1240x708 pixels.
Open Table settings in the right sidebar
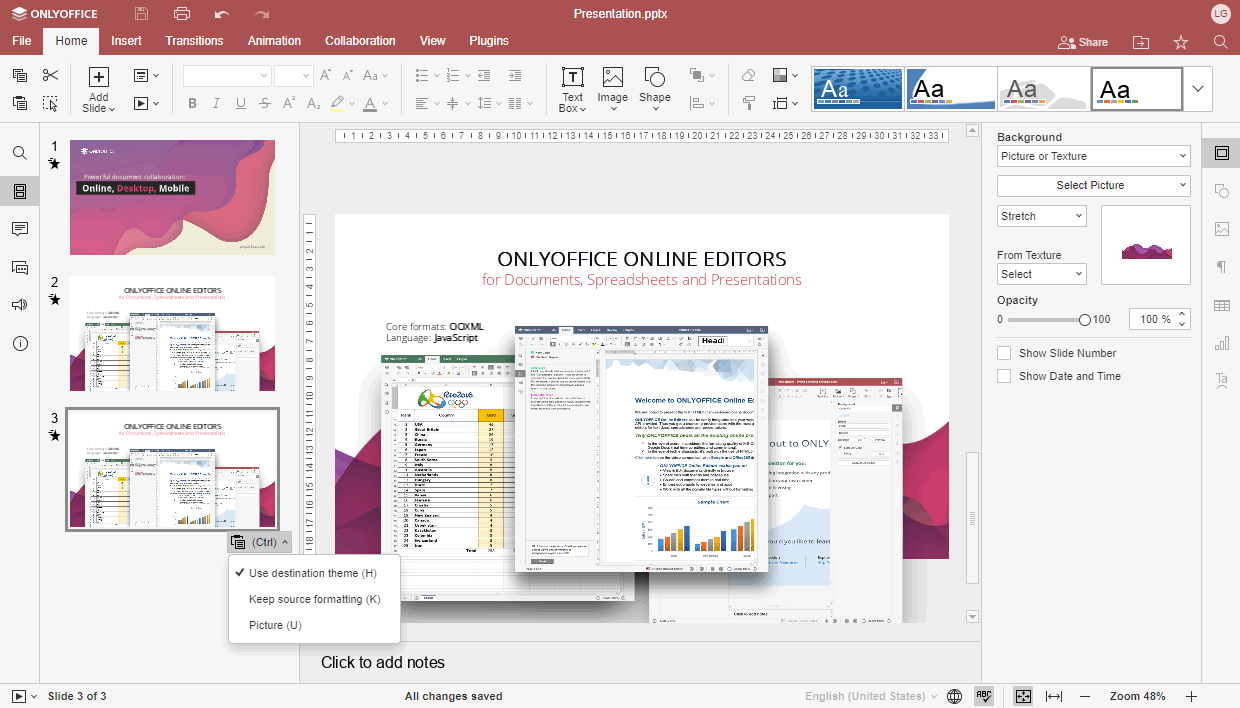(1221, 305)
